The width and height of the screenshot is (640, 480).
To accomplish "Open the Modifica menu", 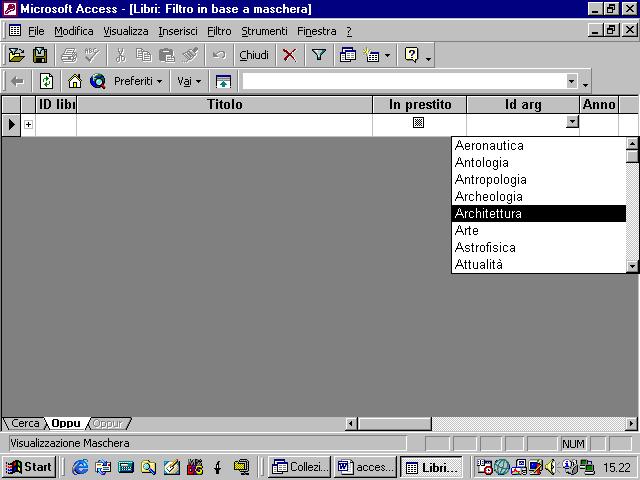I will click(x=74, y=31).
